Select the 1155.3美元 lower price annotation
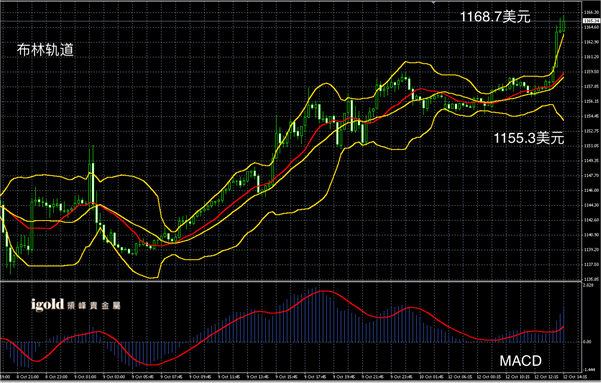Image resolution: width=601 pixels, height=383 pixels. 529,138
